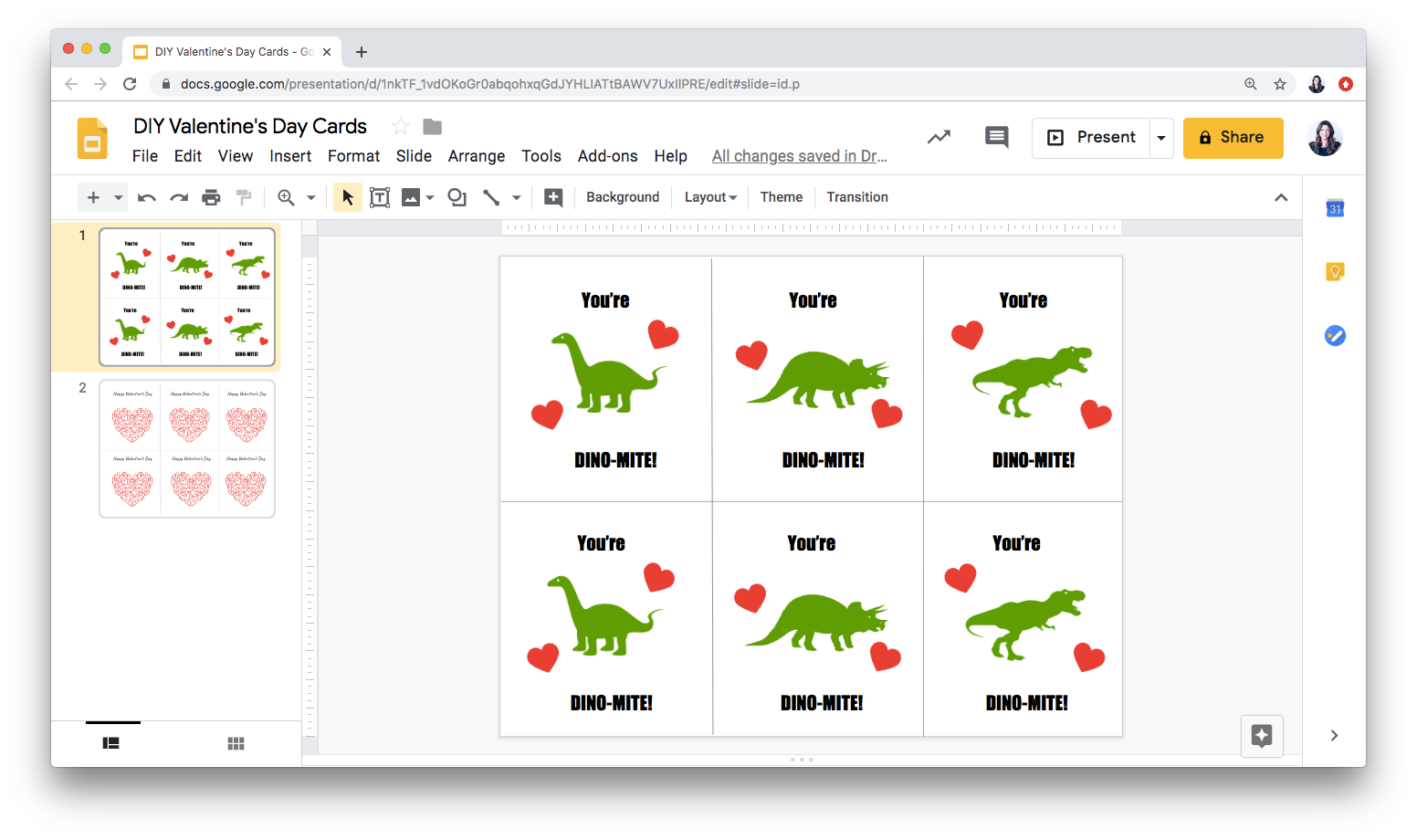1417x840 pixels.
Task: Click All changes saved in Drive link
Action: tap(800, 156)
